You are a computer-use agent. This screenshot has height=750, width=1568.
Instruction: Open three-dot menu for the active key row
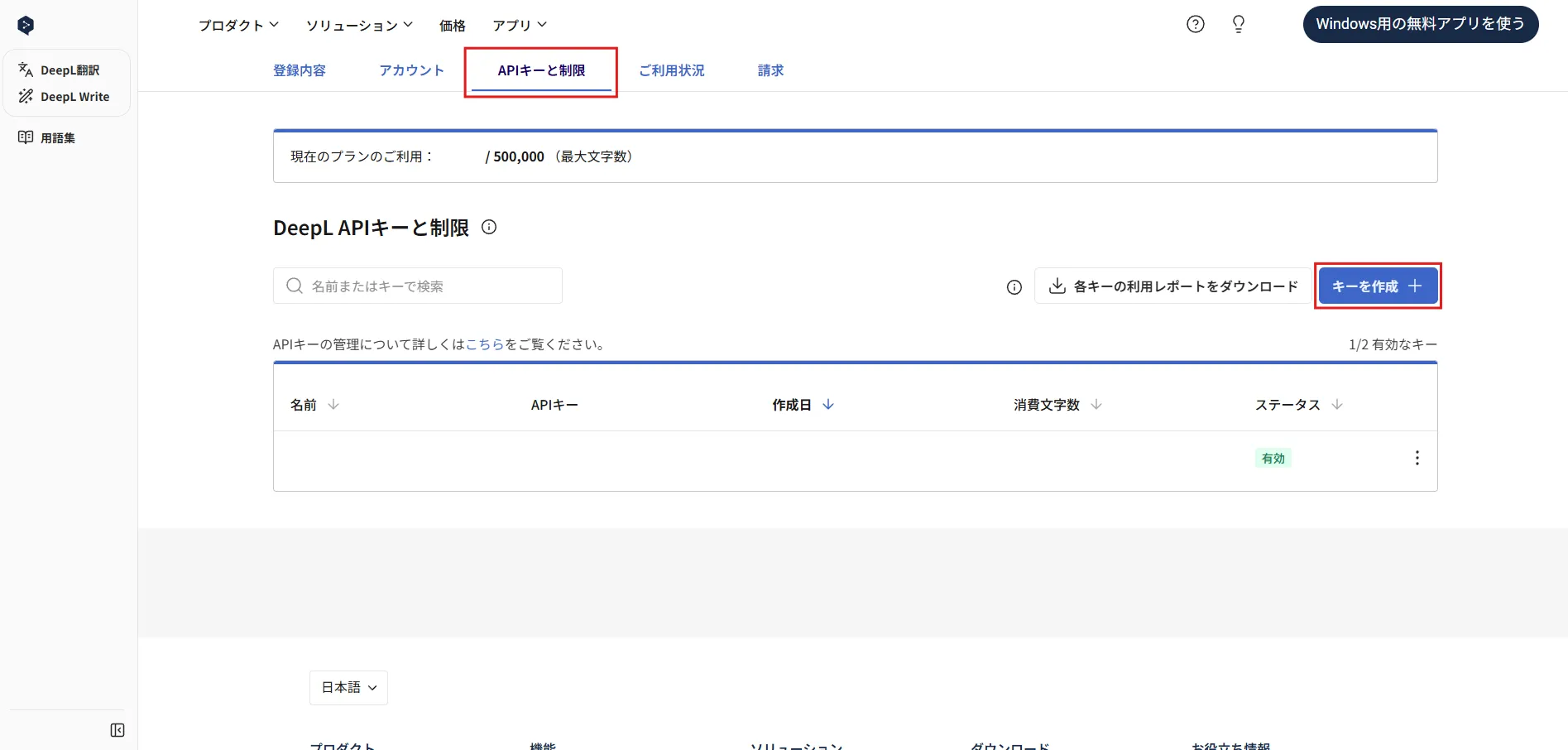(1417, 458)
